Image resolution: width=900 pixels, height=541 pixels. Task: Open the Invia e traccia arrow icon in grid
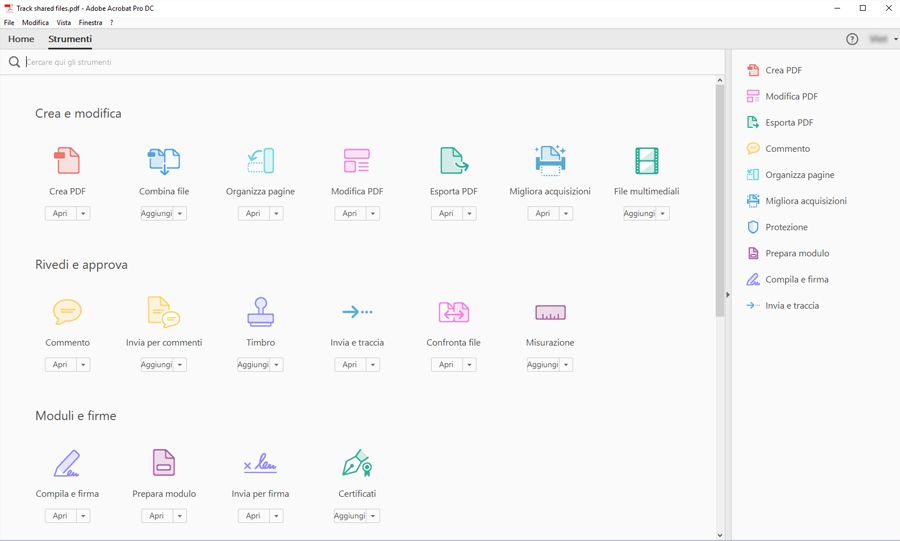click(x=357, y=312)
